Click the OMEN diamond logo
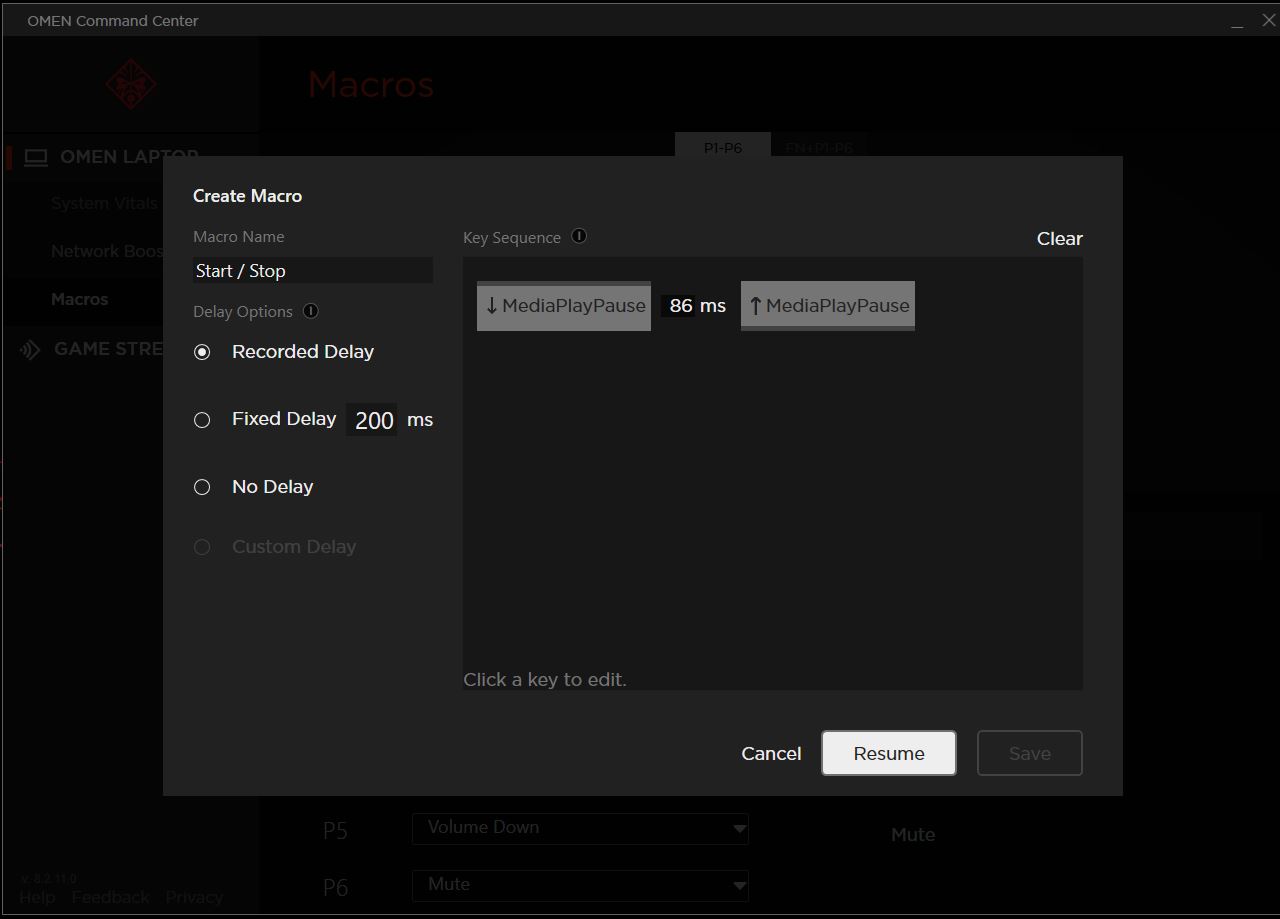The image size is (1280, 919). tap(131, 84)
